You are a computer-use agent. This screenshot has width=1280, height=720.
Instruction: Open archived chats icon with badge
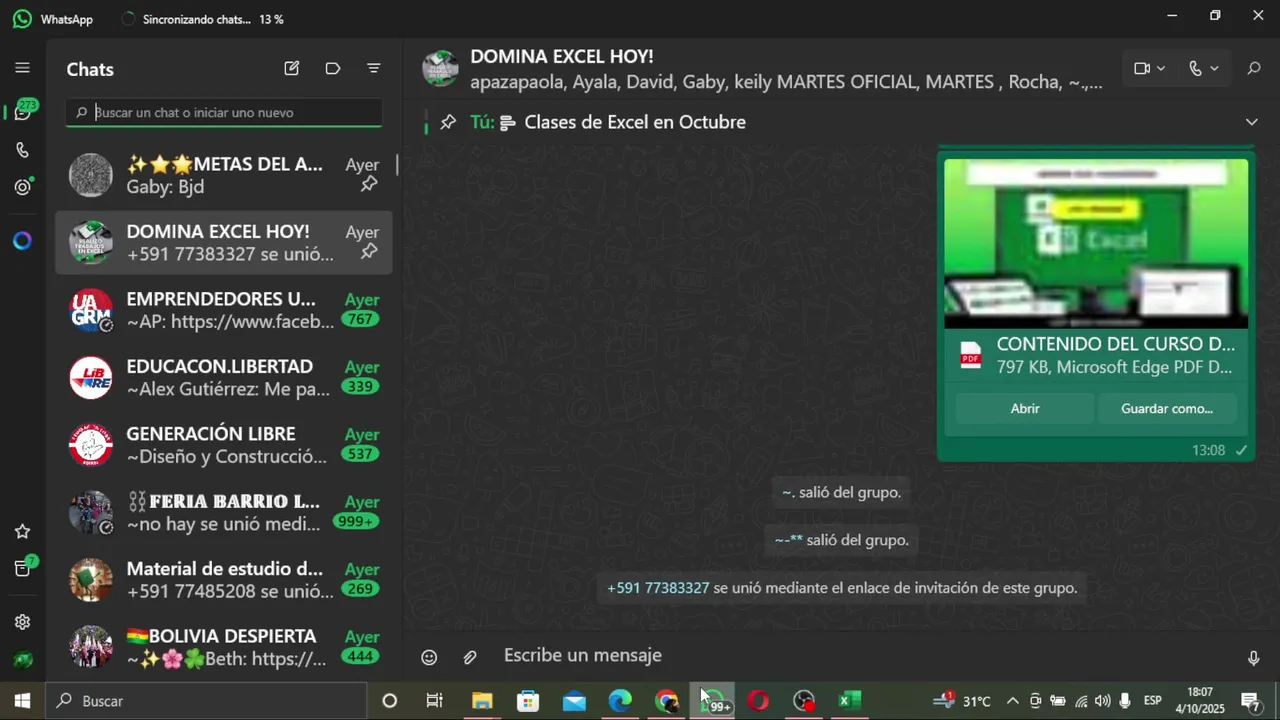[x=22, y=568]
